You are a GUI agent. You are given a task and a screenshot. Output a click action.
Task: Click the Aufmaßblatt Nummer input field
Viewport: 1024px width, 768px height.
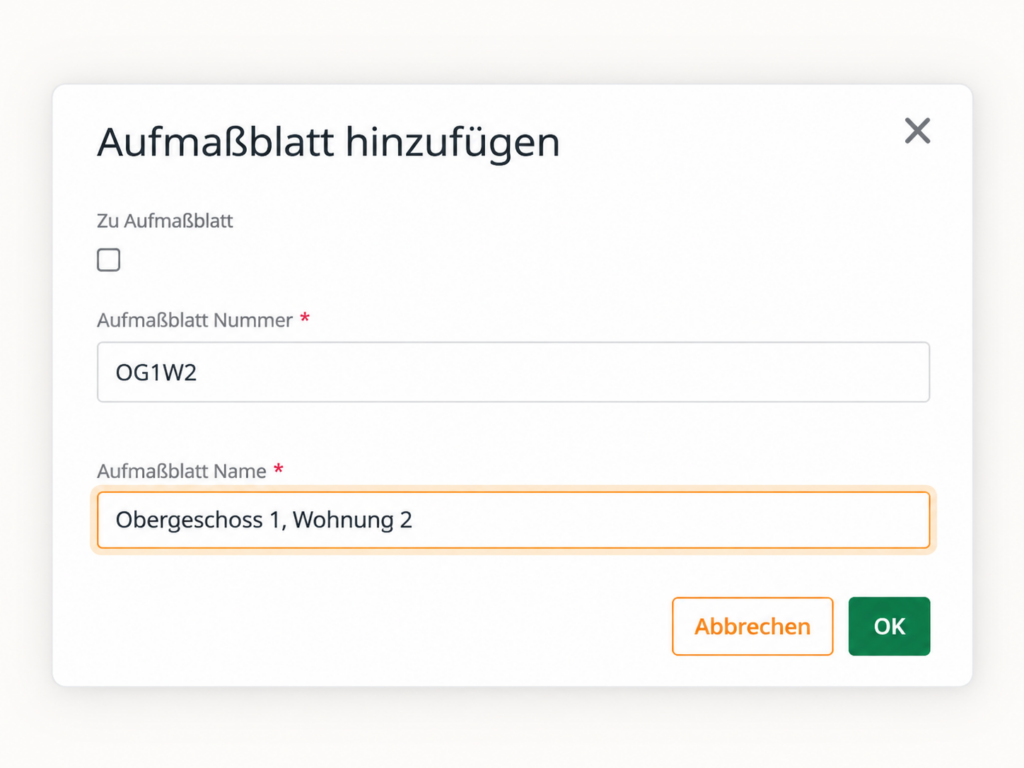(513, 372)
